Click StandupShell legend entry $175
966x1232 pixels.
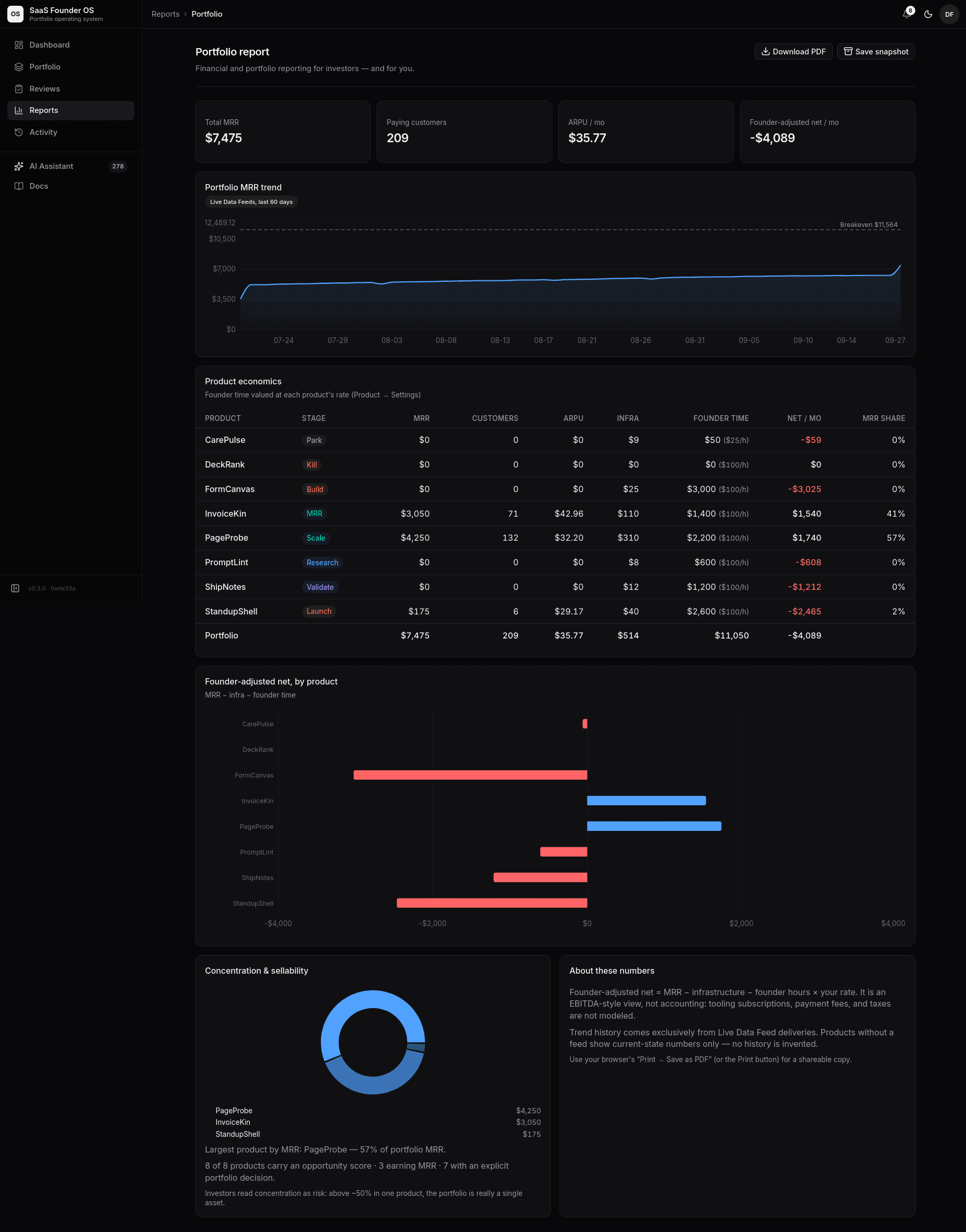[373, 1135]
